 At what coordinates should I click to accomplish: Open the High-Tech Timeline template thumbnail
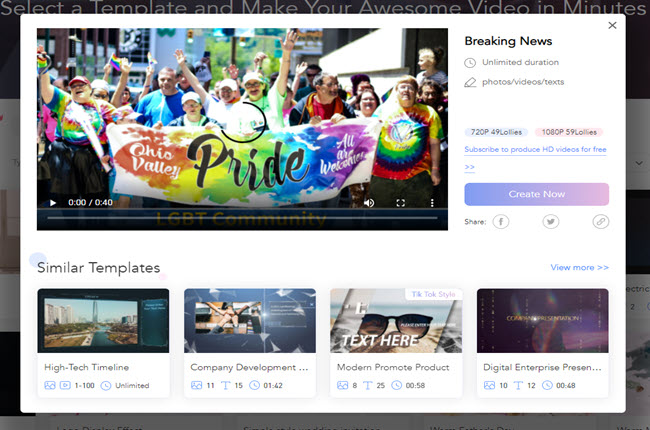(103, 320)
